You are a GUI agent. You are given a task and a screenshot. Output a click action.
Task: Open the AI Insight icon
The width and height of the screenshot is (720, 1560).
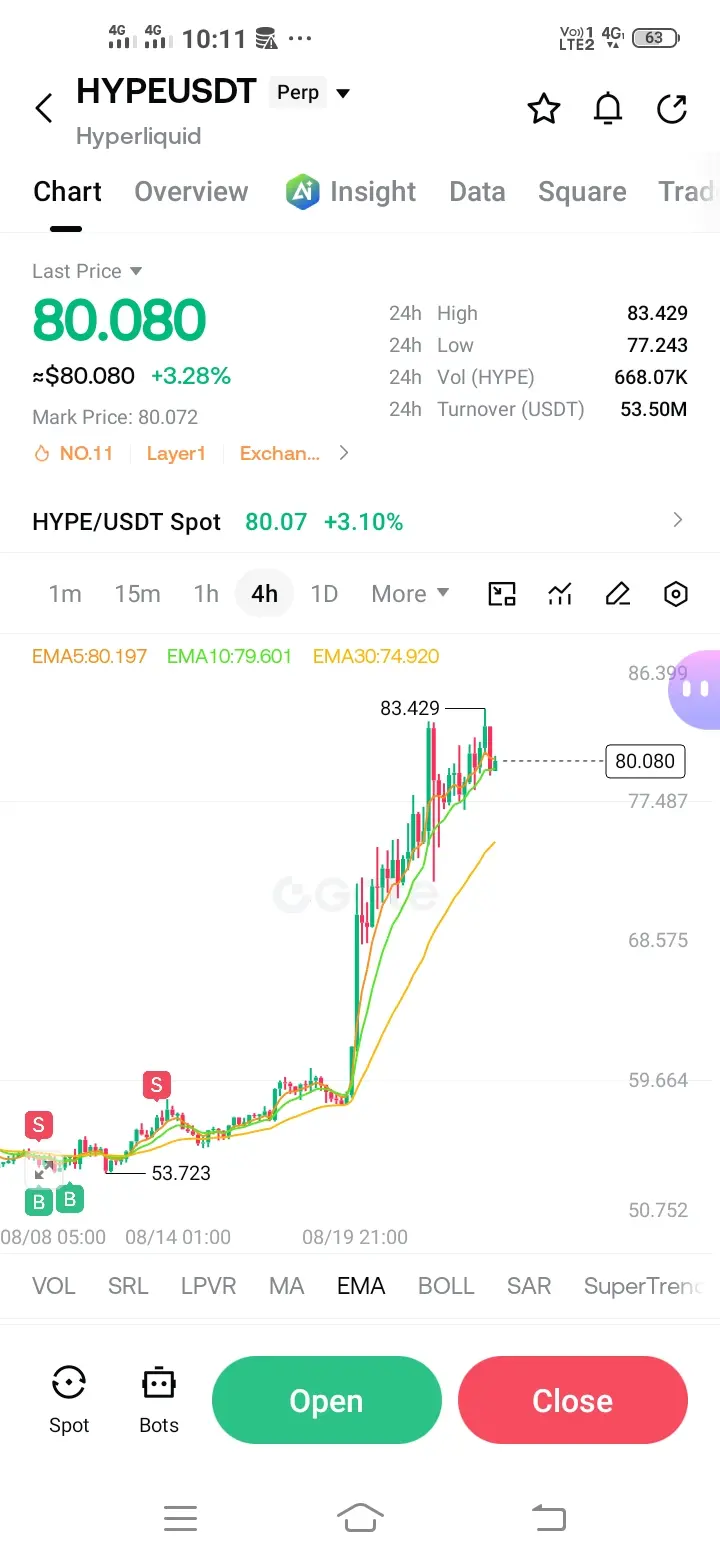[x=302, y=191]
